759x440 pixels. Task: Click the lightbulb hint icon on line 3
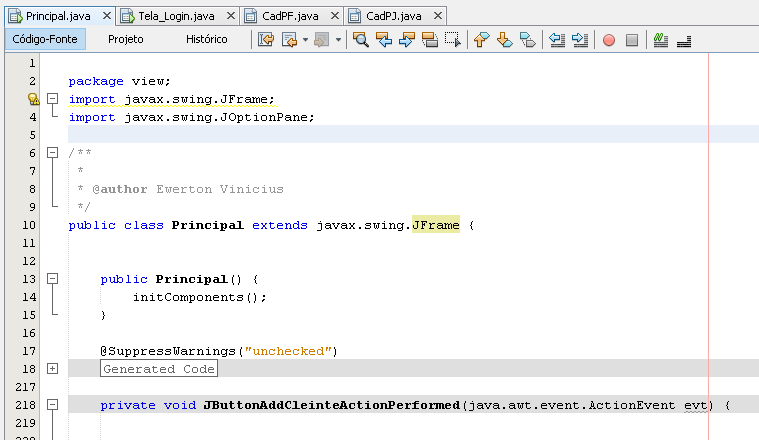pos(33,99)
